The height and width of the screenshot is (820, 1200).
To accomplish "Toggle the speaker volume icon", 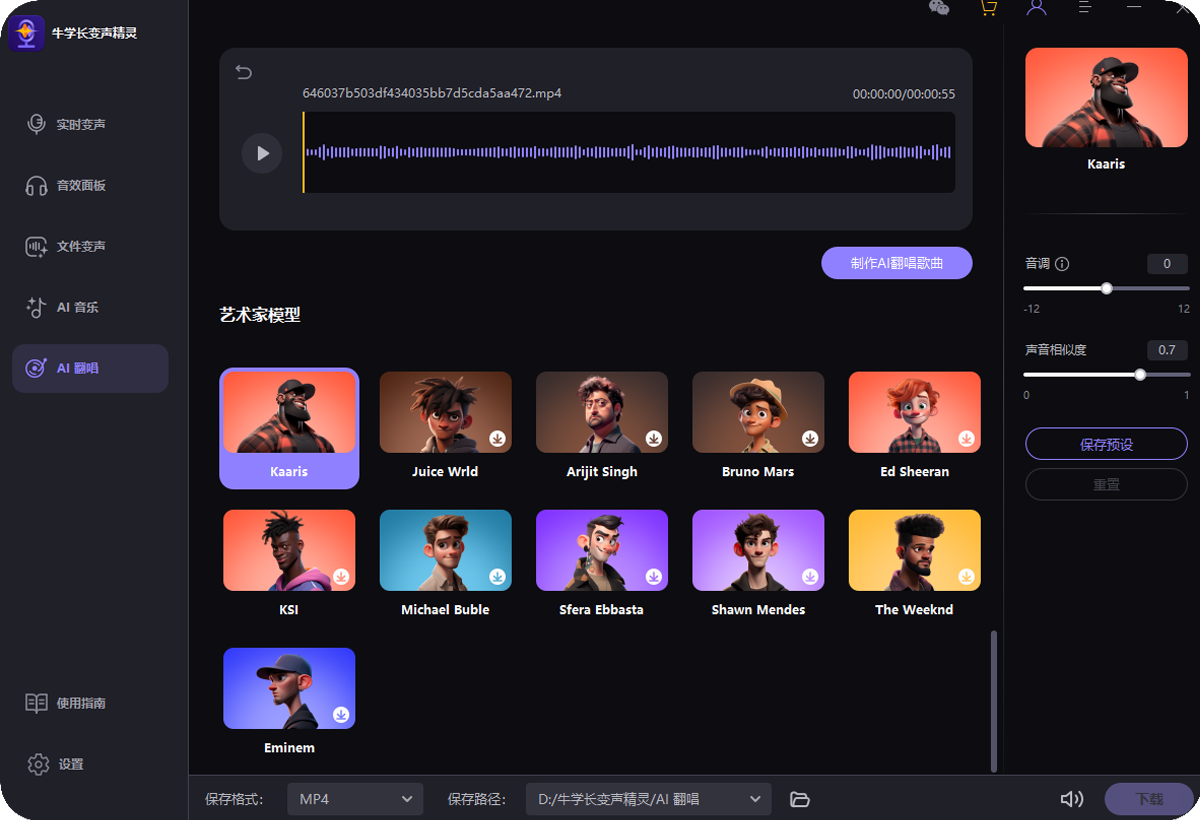I will click(1072, 799).
